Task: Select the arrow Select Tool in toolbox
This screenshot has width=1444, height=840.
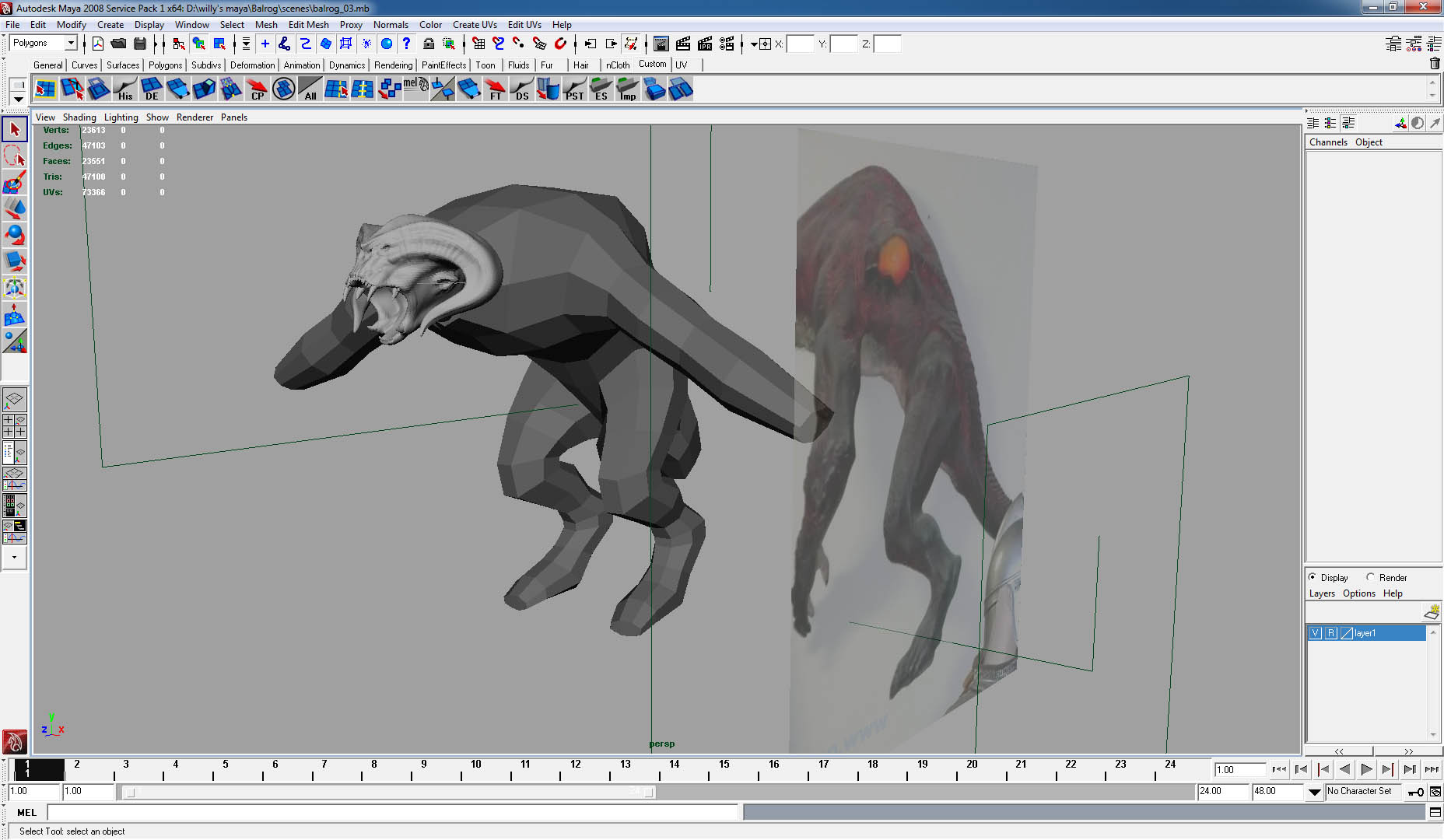Action: pos(15,129)
